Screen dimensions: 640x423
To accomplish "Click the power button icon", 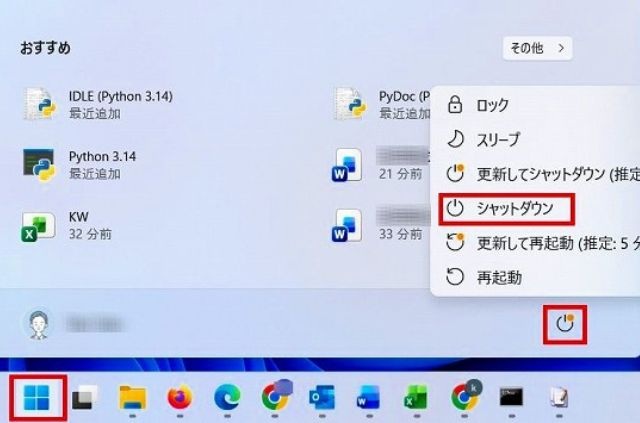I will tap(565, 323).
